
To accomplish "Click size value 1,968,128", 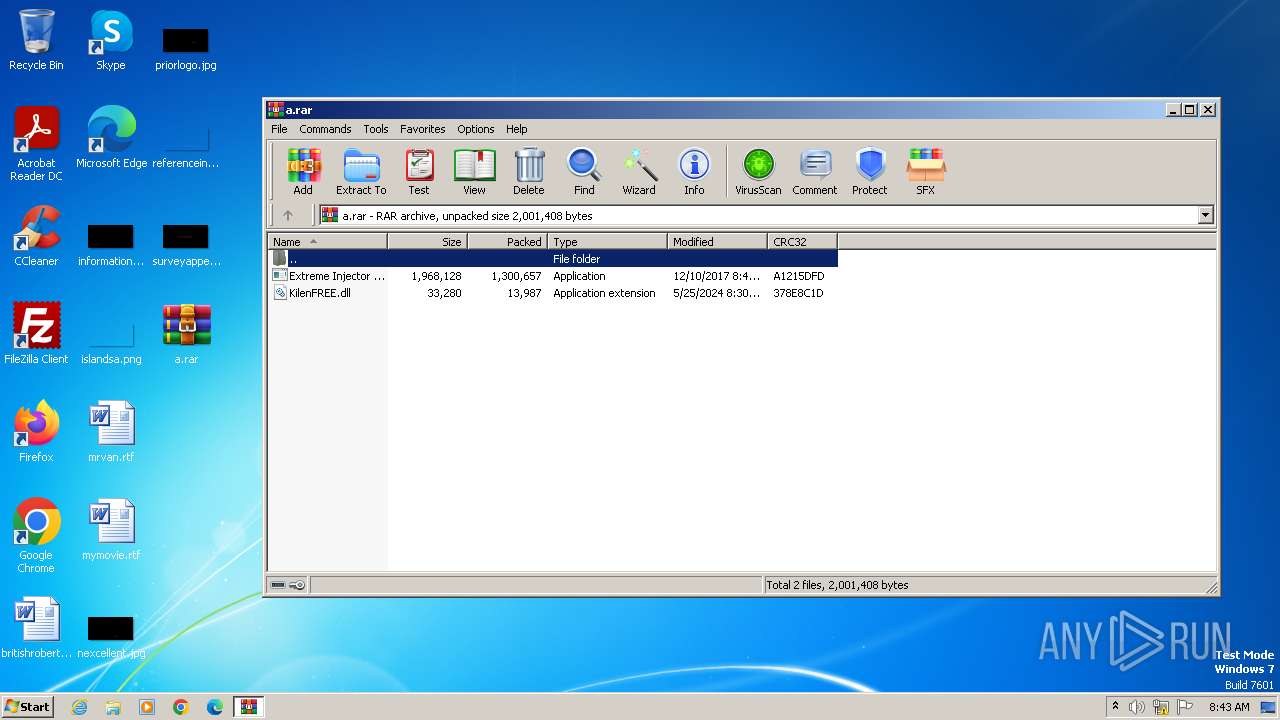I will (x=436, y=276).
